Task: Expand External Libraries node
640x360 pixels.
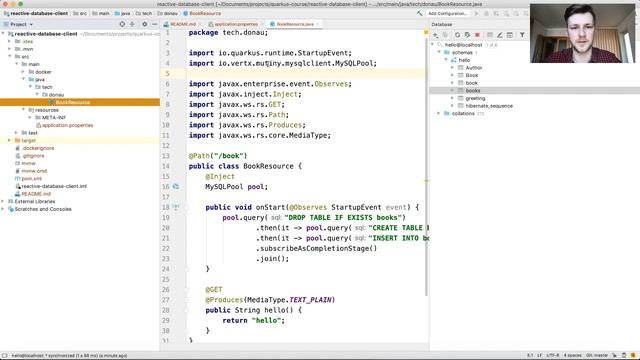Action: pyautogui.click(x=3, y=201)
